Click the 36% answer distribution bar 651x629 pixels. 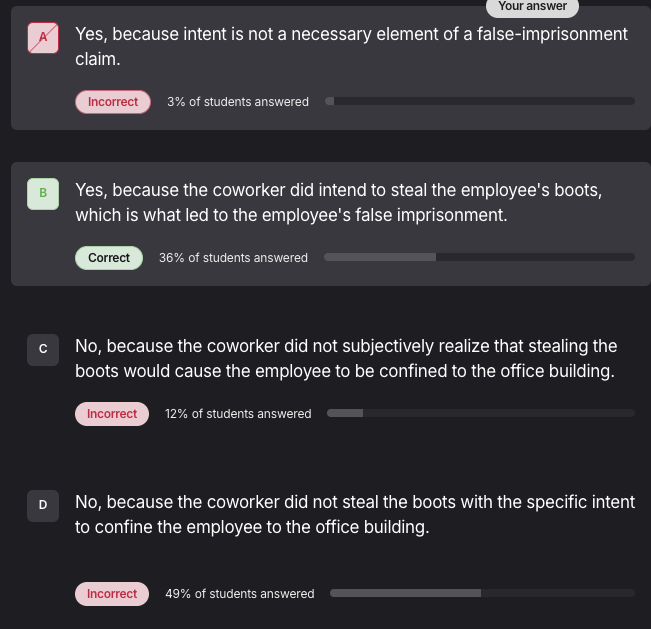(479, 257)
